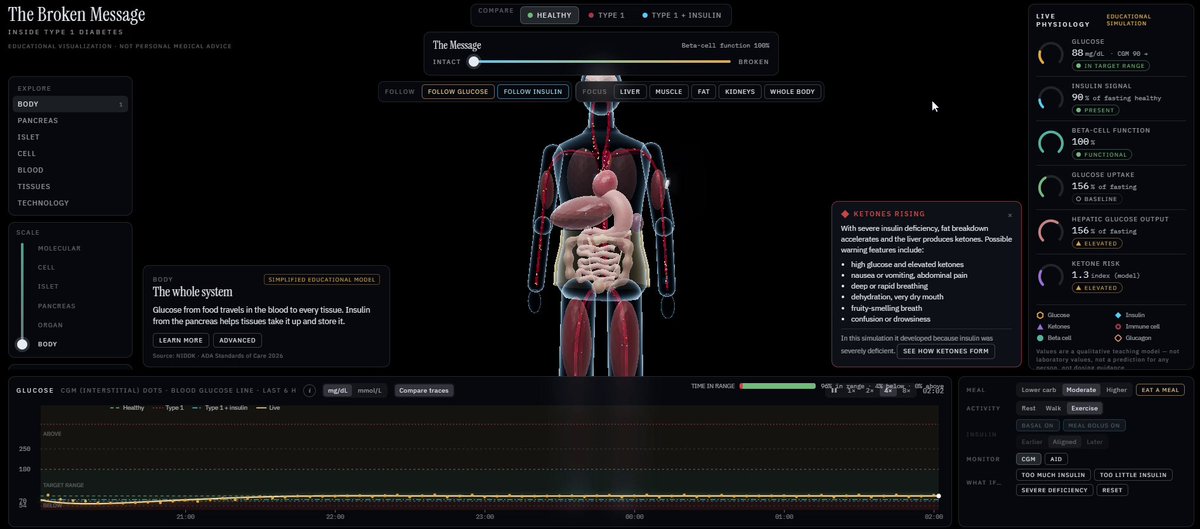The height and width of the screenshot is (529, 1200).
Task: Trigger the Too Much Insulin scenario
Action: (1052, 475)
